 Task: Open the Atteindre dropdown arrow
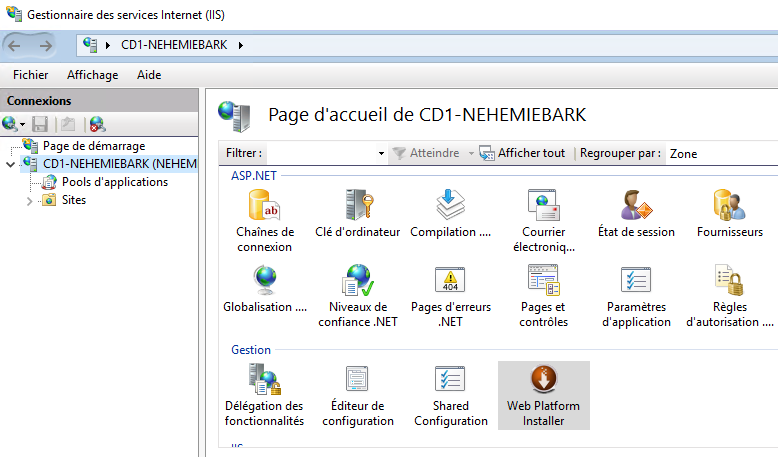click(471, 153)
